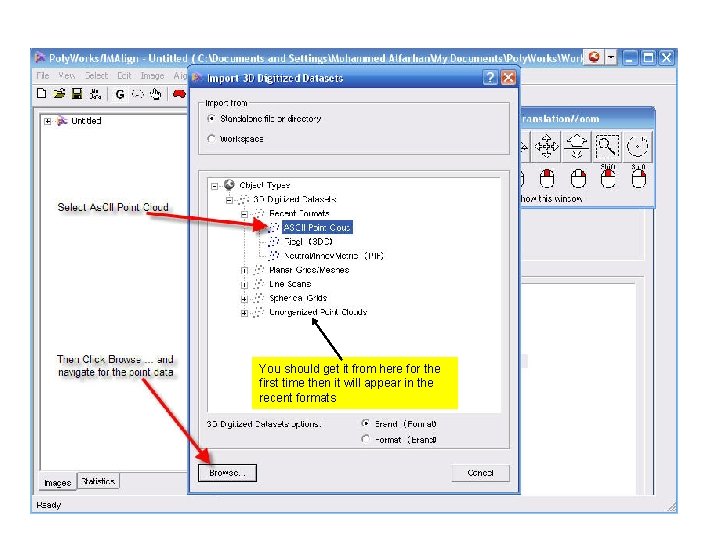Click the Spherical Grids label

298,298
